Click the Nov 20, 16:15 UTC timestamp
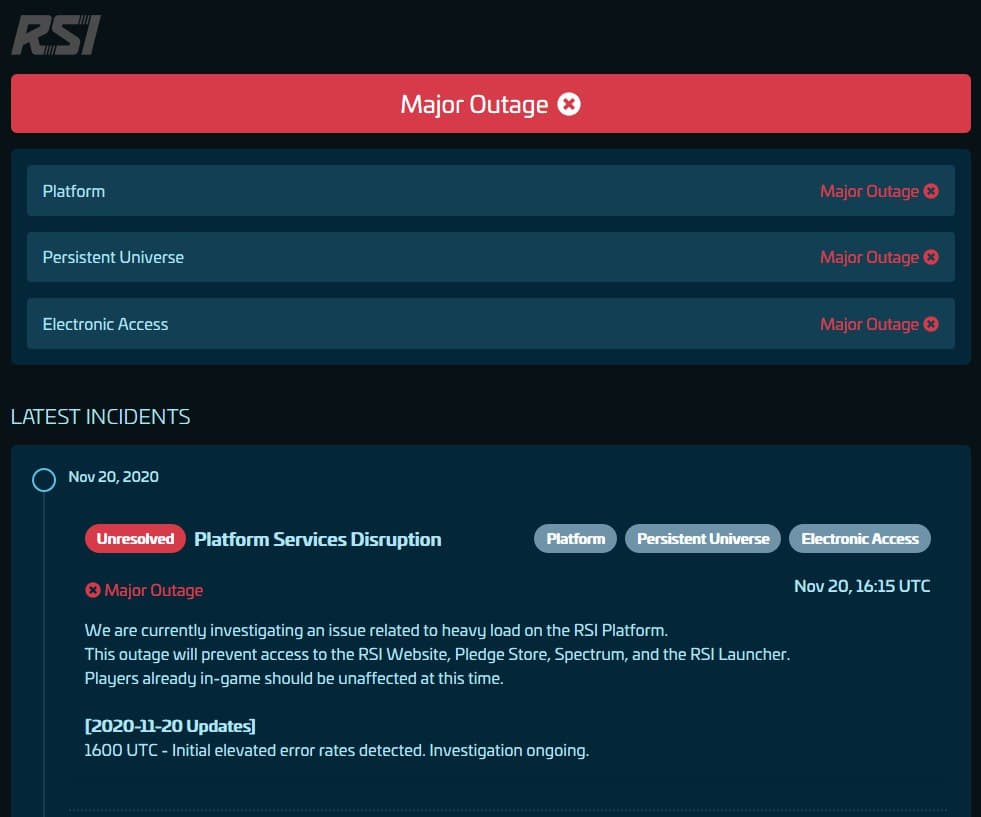The width and height of the screenshot is (981, 817). coord(862,586)
